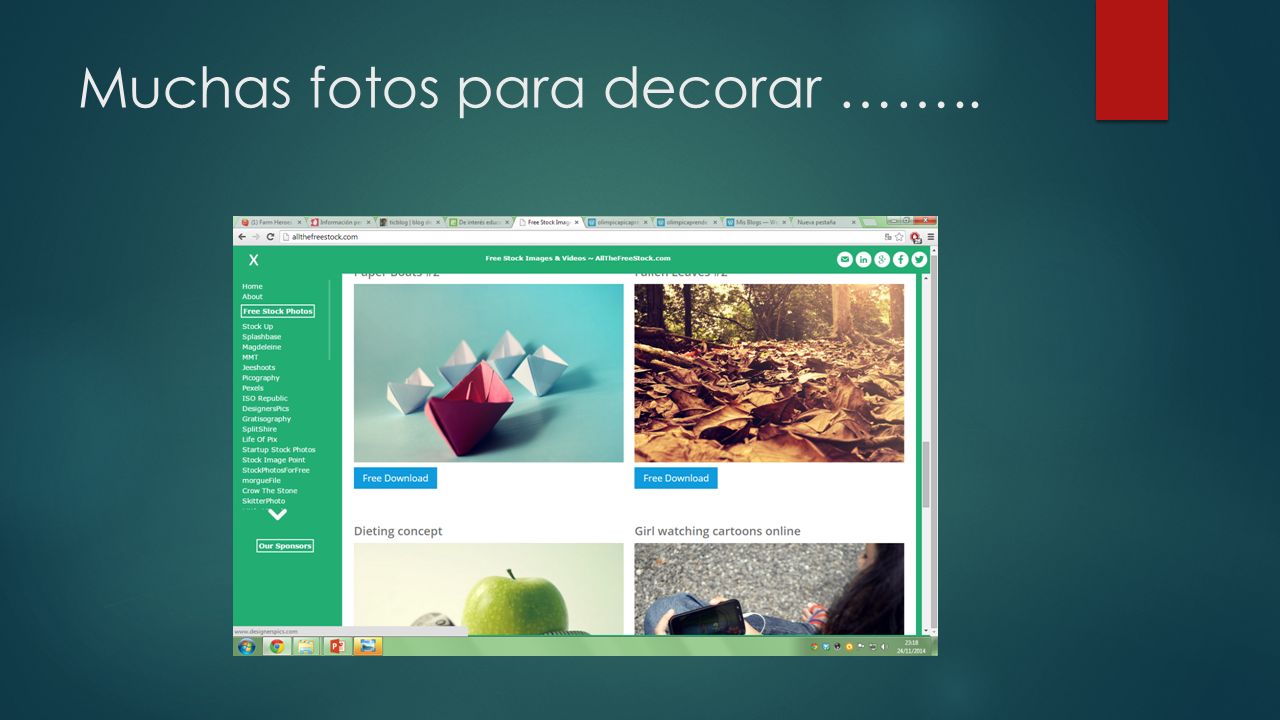Click the page's vertical scrollbar thumb

925,475
